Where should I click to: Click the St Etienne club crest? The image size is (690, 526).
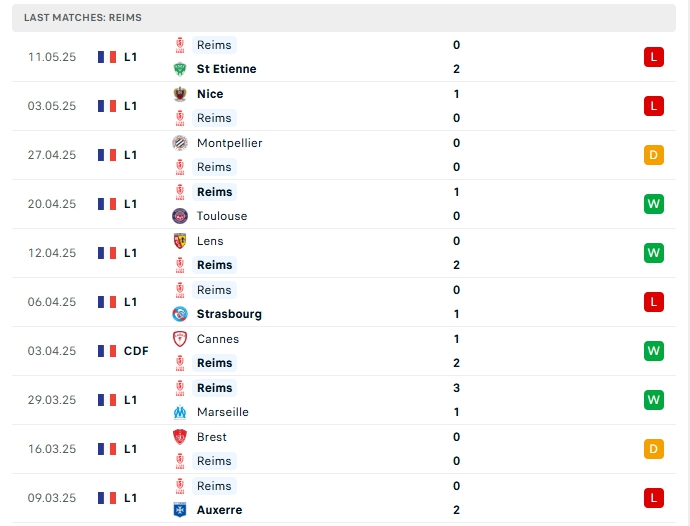click(180, 69)
